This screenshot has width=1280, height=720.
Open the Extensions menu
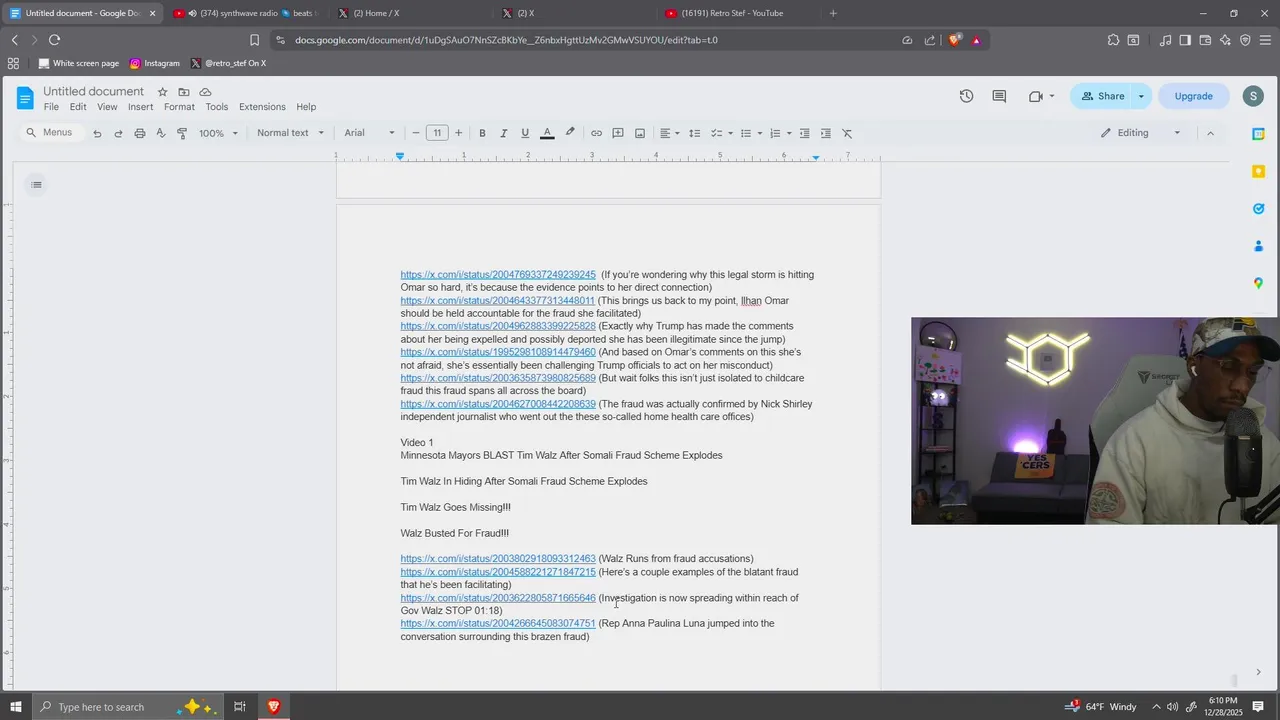(262, 107)
